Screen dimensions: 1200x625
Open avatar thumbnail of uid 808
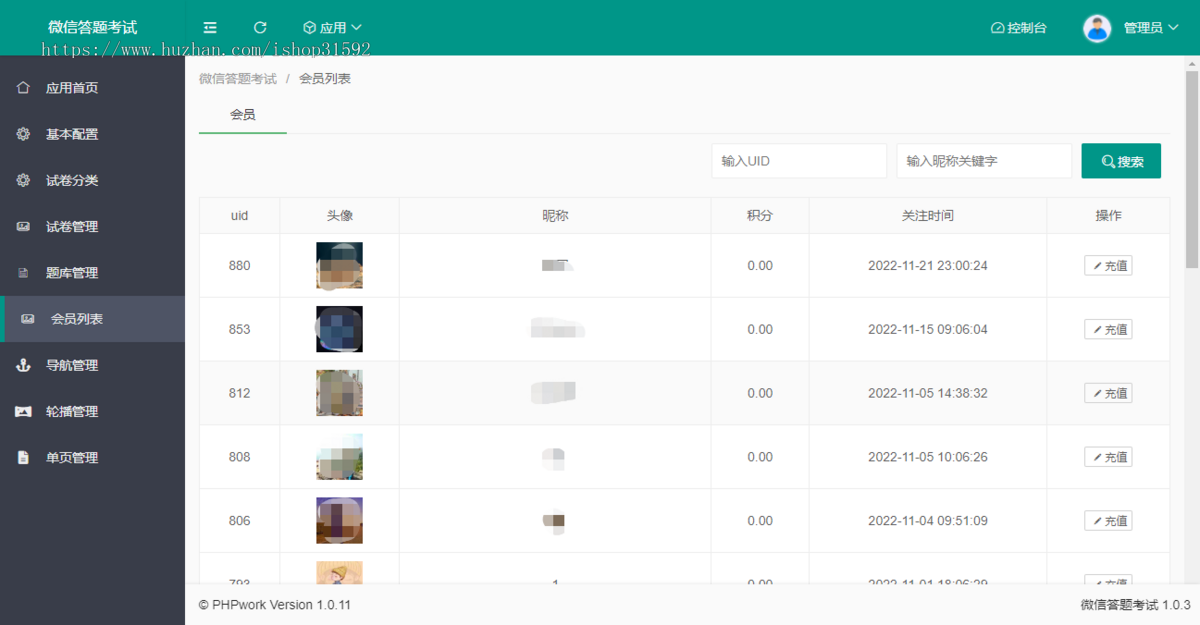[339, 457]
